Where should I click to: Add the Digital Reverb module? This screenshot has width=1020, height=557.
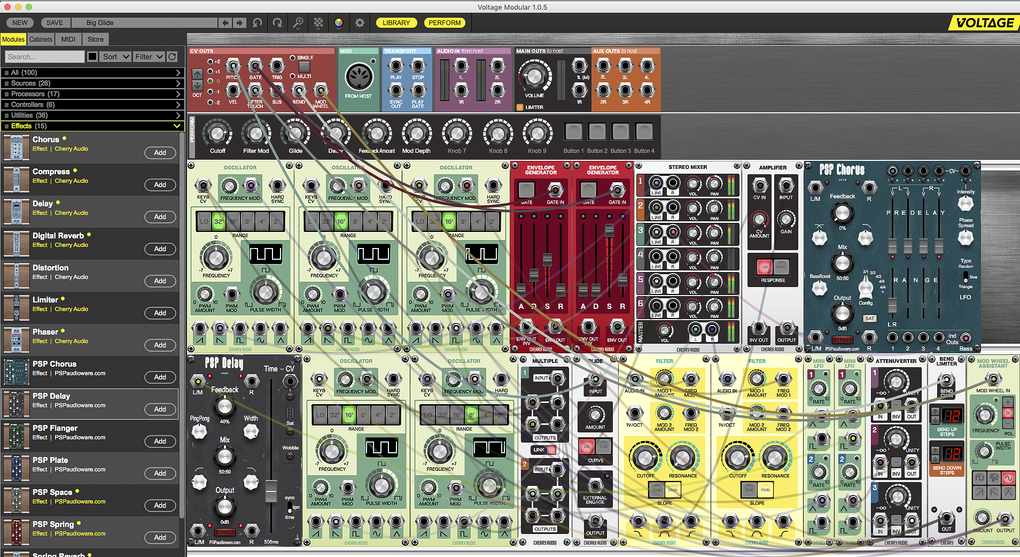pos(160,249)
